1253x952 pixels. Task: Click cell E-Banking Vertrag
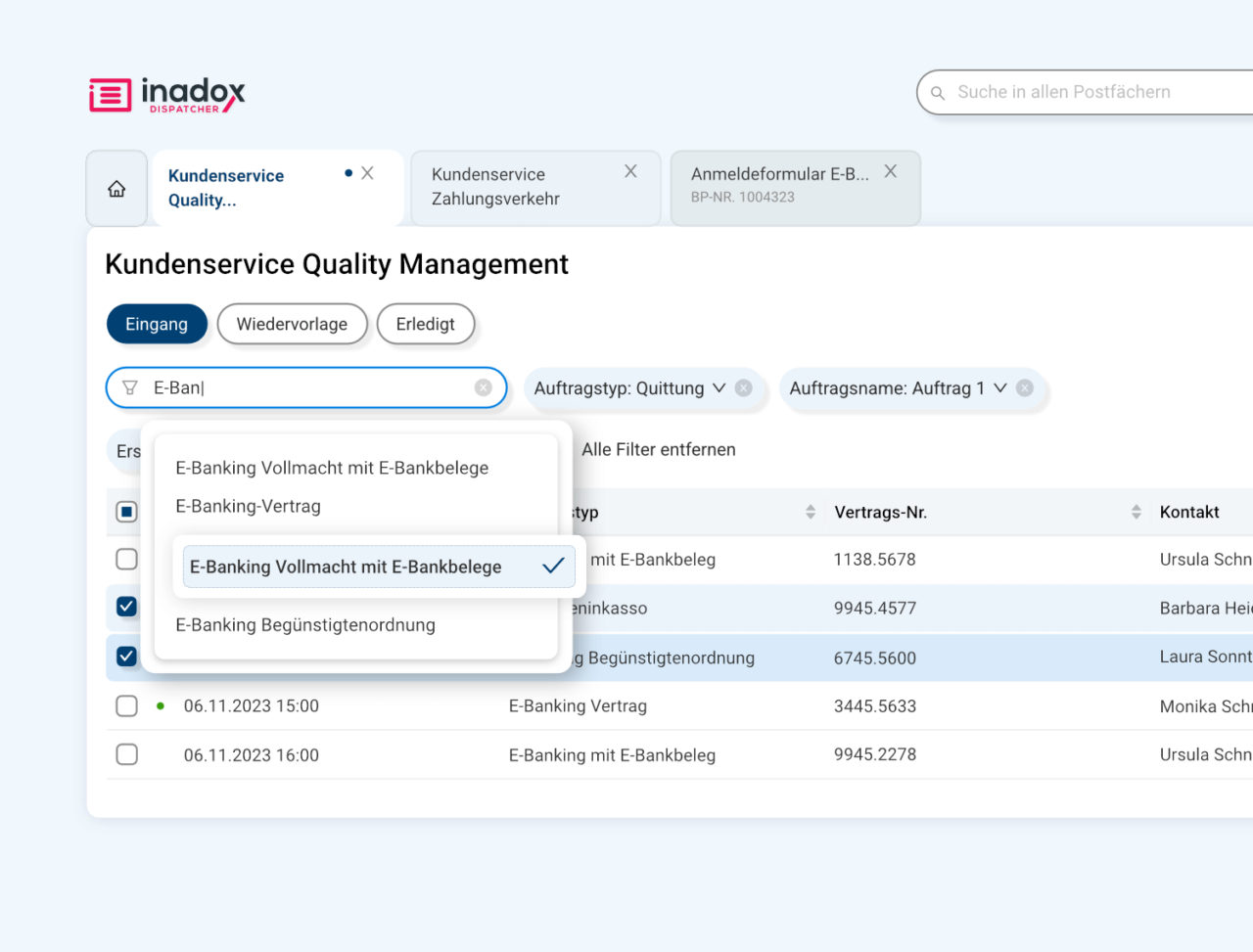[x=578, y=705]
